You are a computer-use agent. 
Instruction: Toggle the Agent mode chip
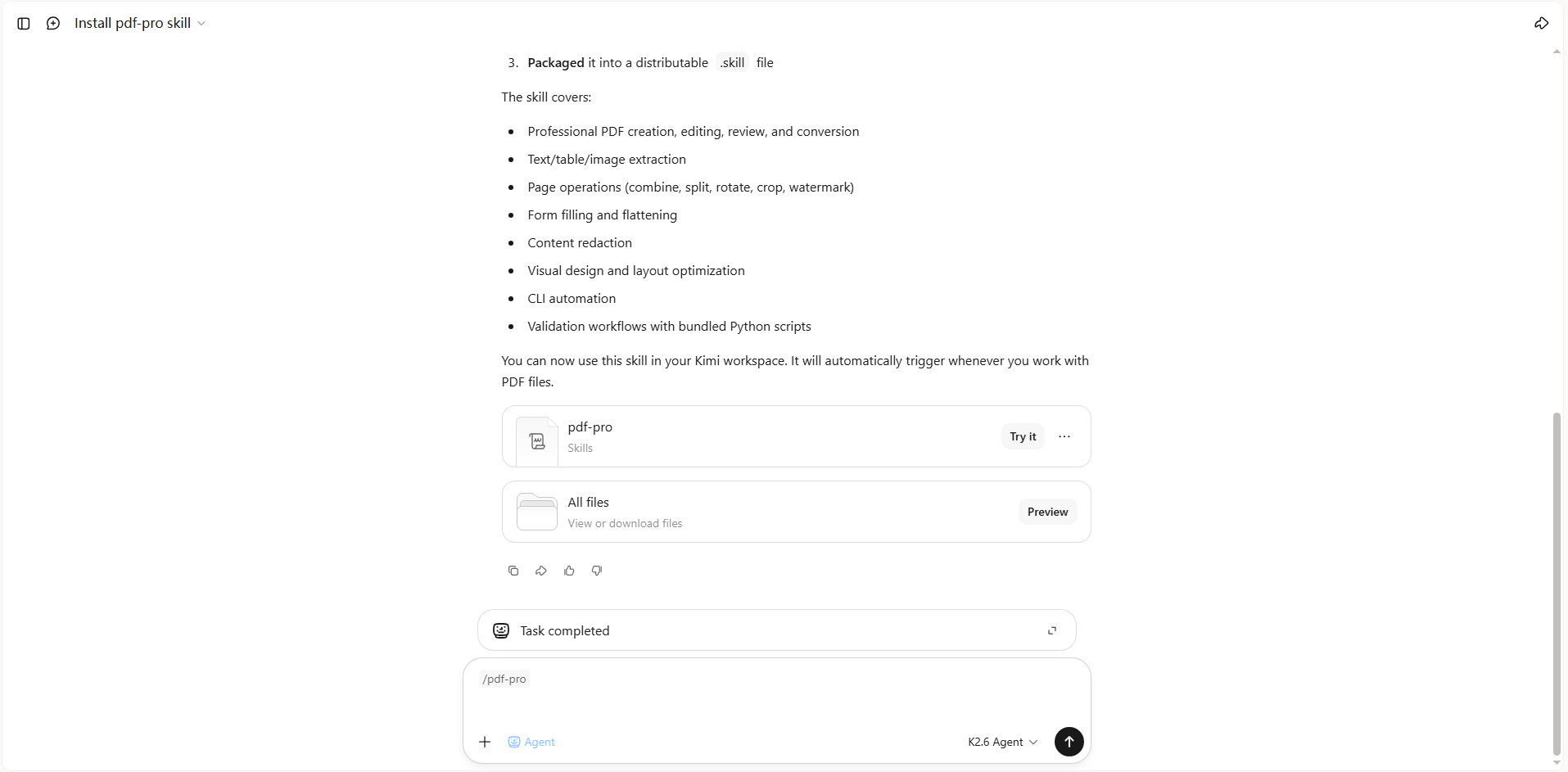pos(531,742)
